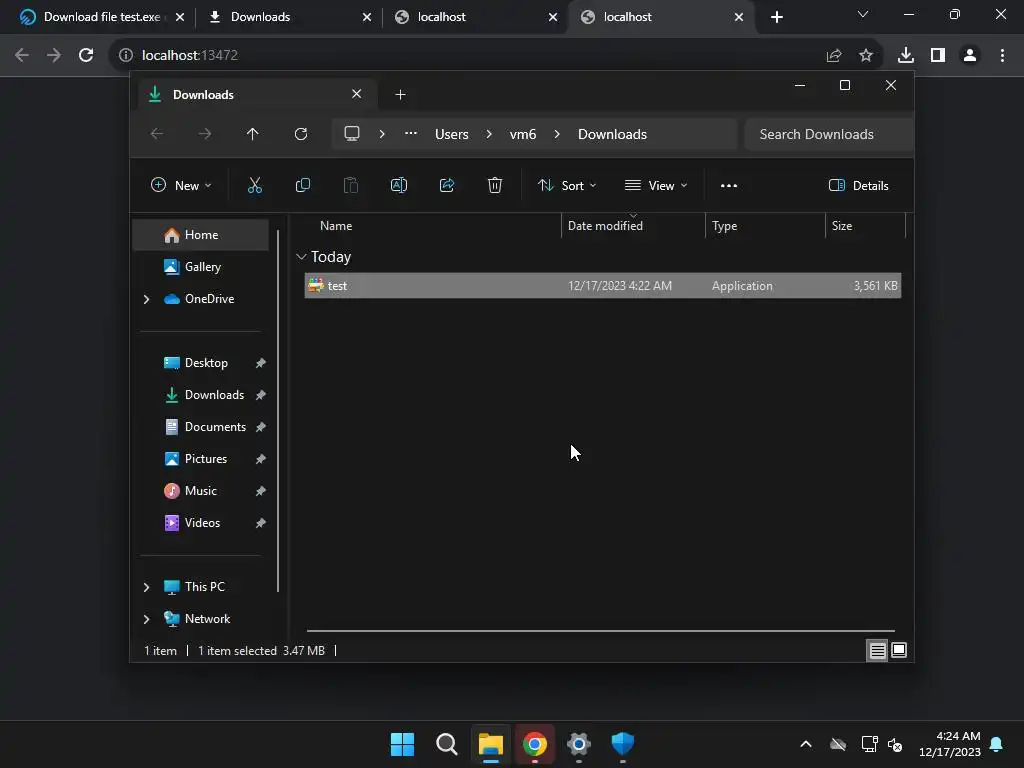Click chevron after Users in breadcrumb
Image resolution: width=1024 pixels, height=768 pixels.
489,134
